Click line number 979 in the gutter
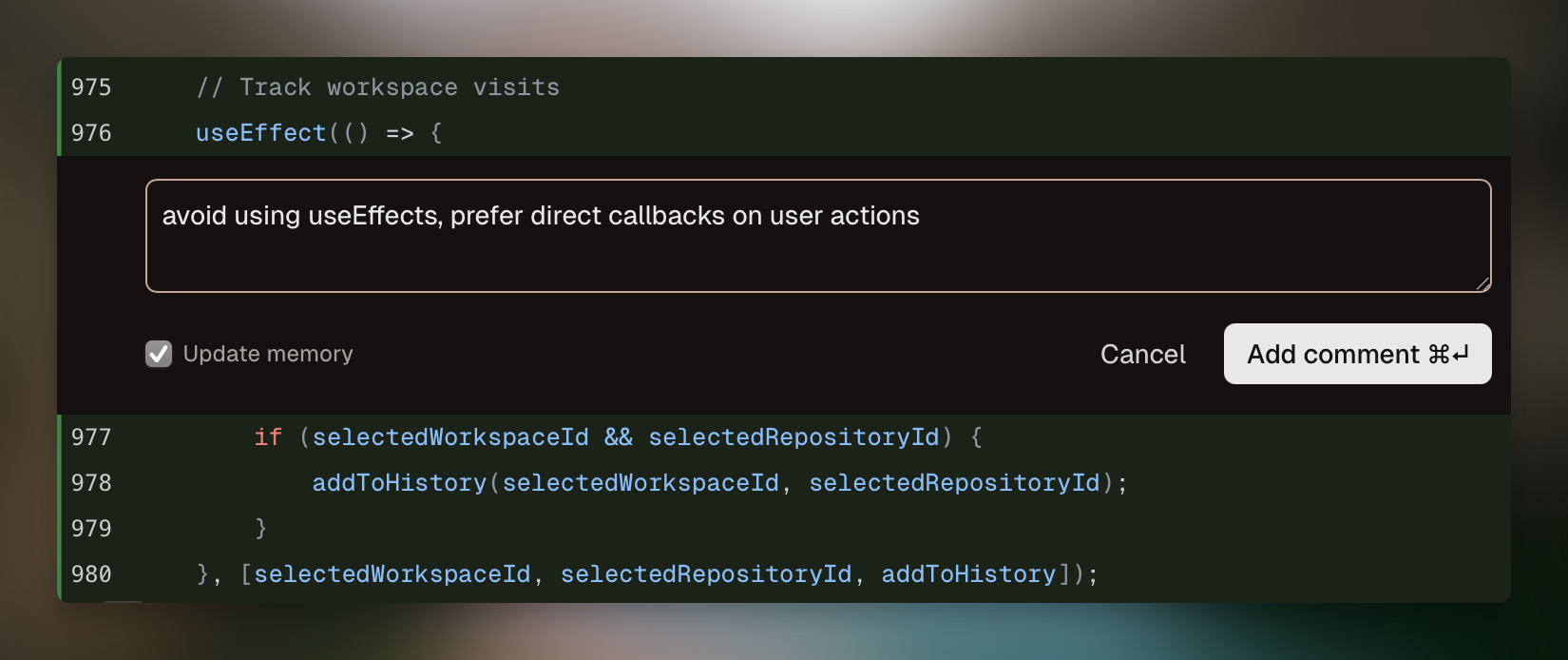The height and width of the screenshot is (660, 1568). point(91,529)
